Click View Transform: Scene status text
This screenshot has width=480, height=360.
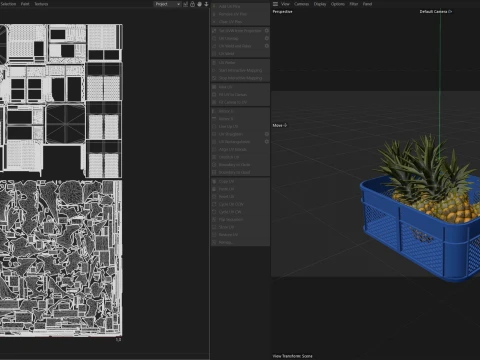coord(292,356)
